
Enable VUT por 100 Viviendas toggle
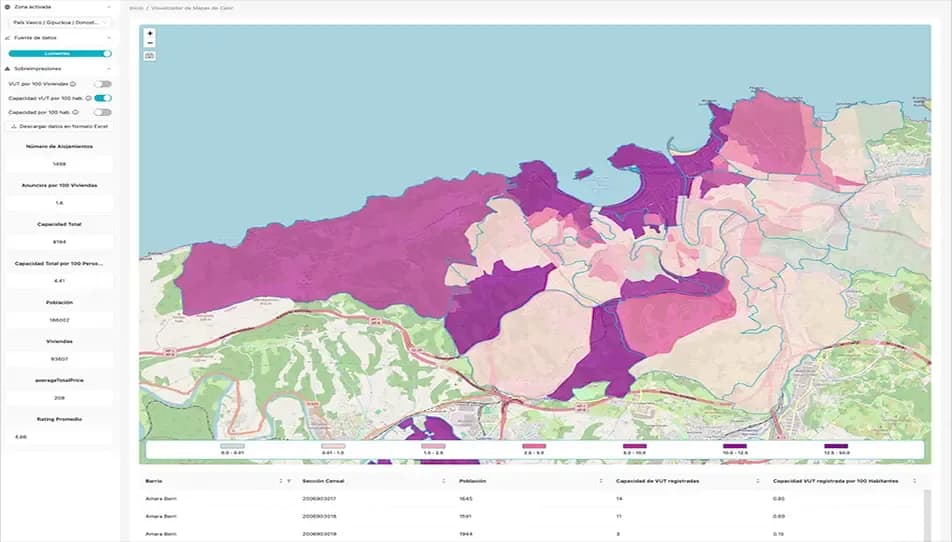click(x=103, y=84)
